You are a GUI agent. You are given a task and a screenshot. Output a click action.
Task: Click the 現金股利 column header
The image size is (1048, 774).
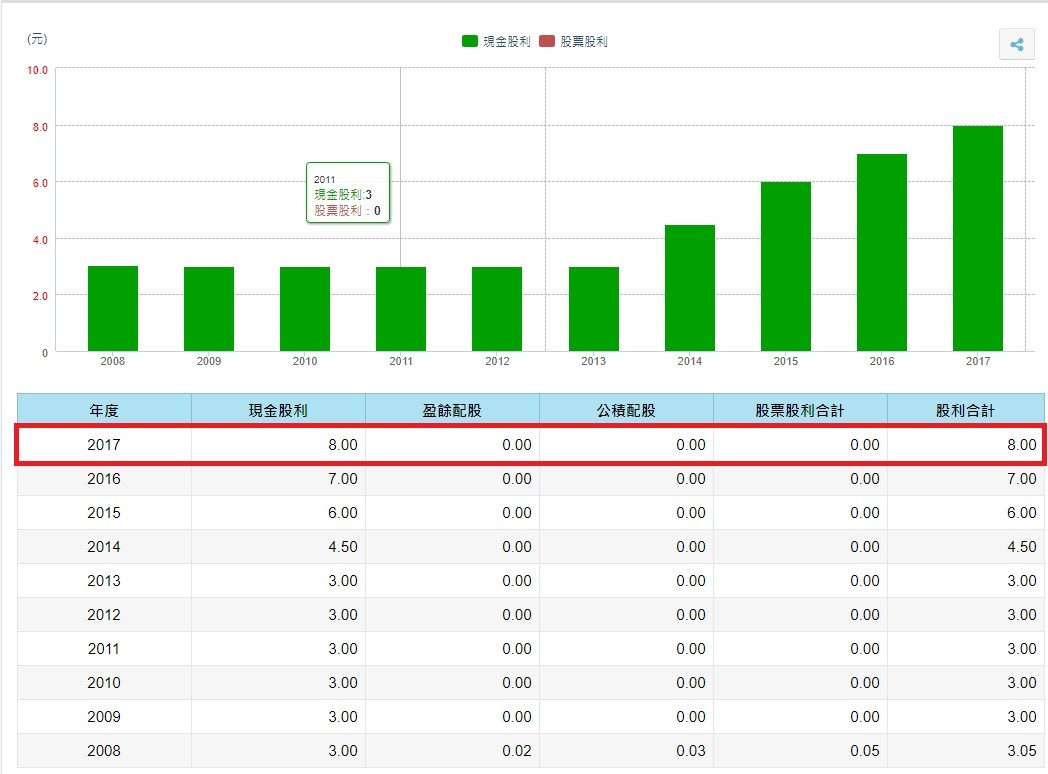tap(278, 410)
